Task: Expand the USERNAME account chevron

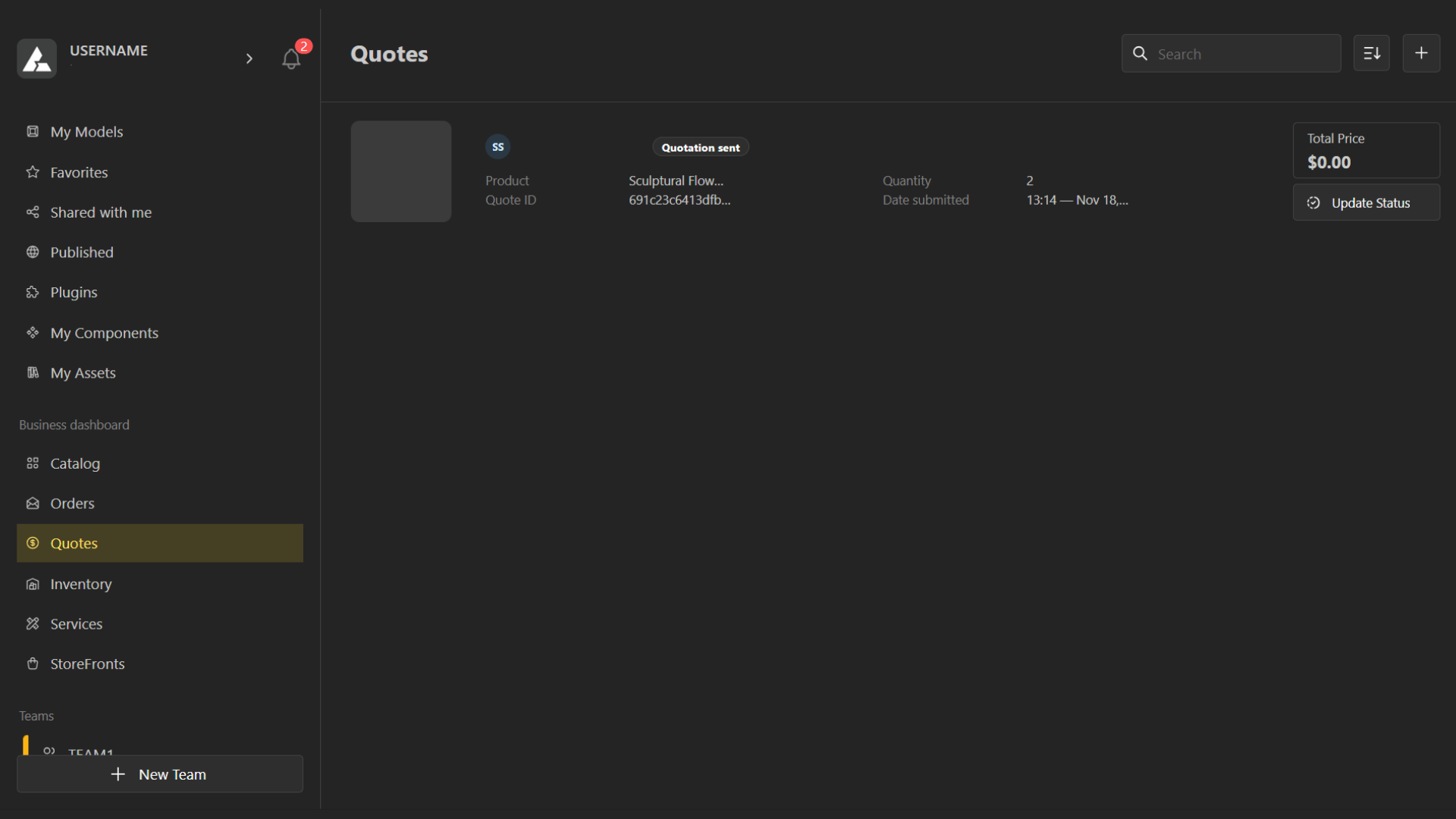Action: (x=249, y=58)
